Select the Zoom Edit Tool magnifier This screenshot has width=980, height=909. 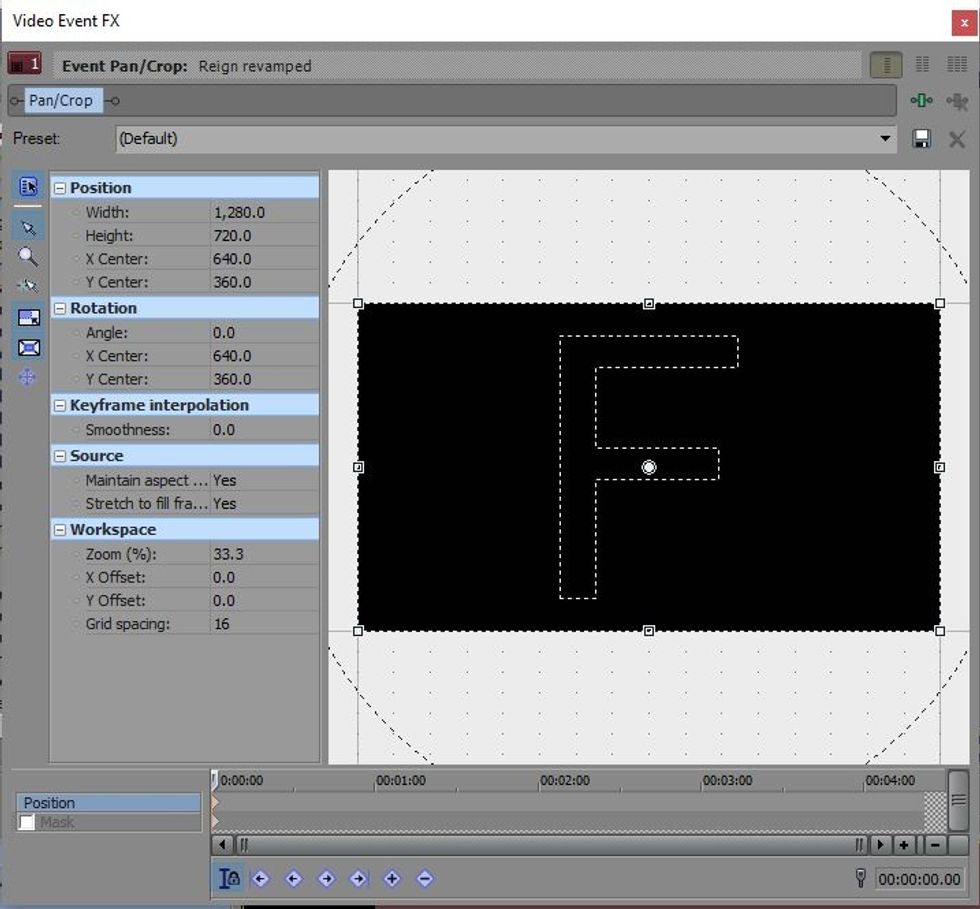[x=28, y=258]
